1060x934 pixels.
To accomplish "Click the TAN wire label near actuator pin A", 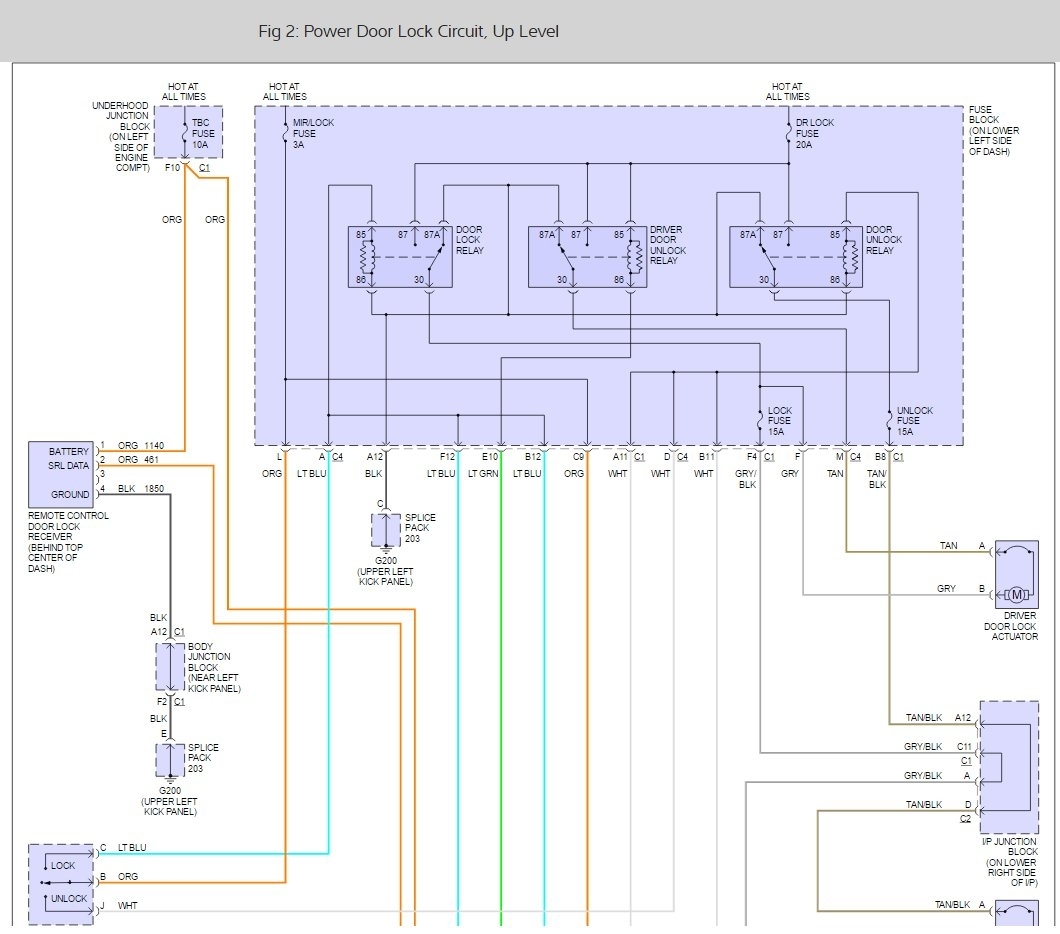I will [x=948, y=545].
